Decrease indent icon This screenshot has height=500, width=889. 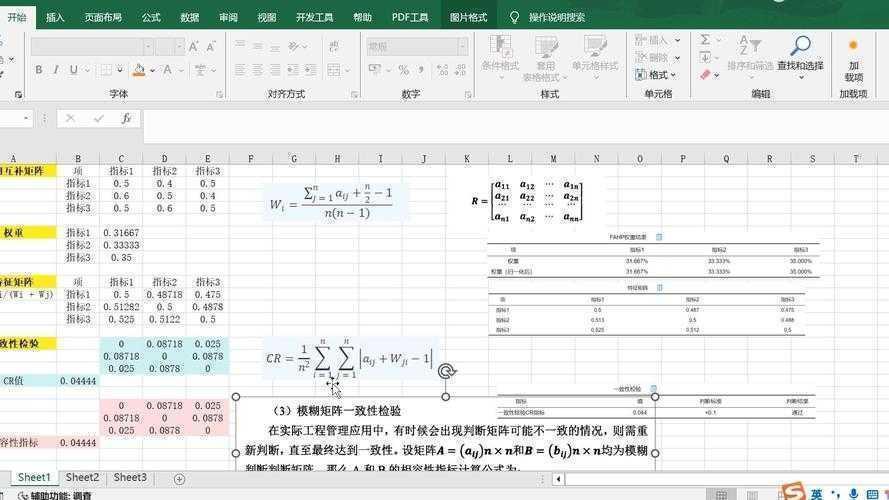(293, 70)
